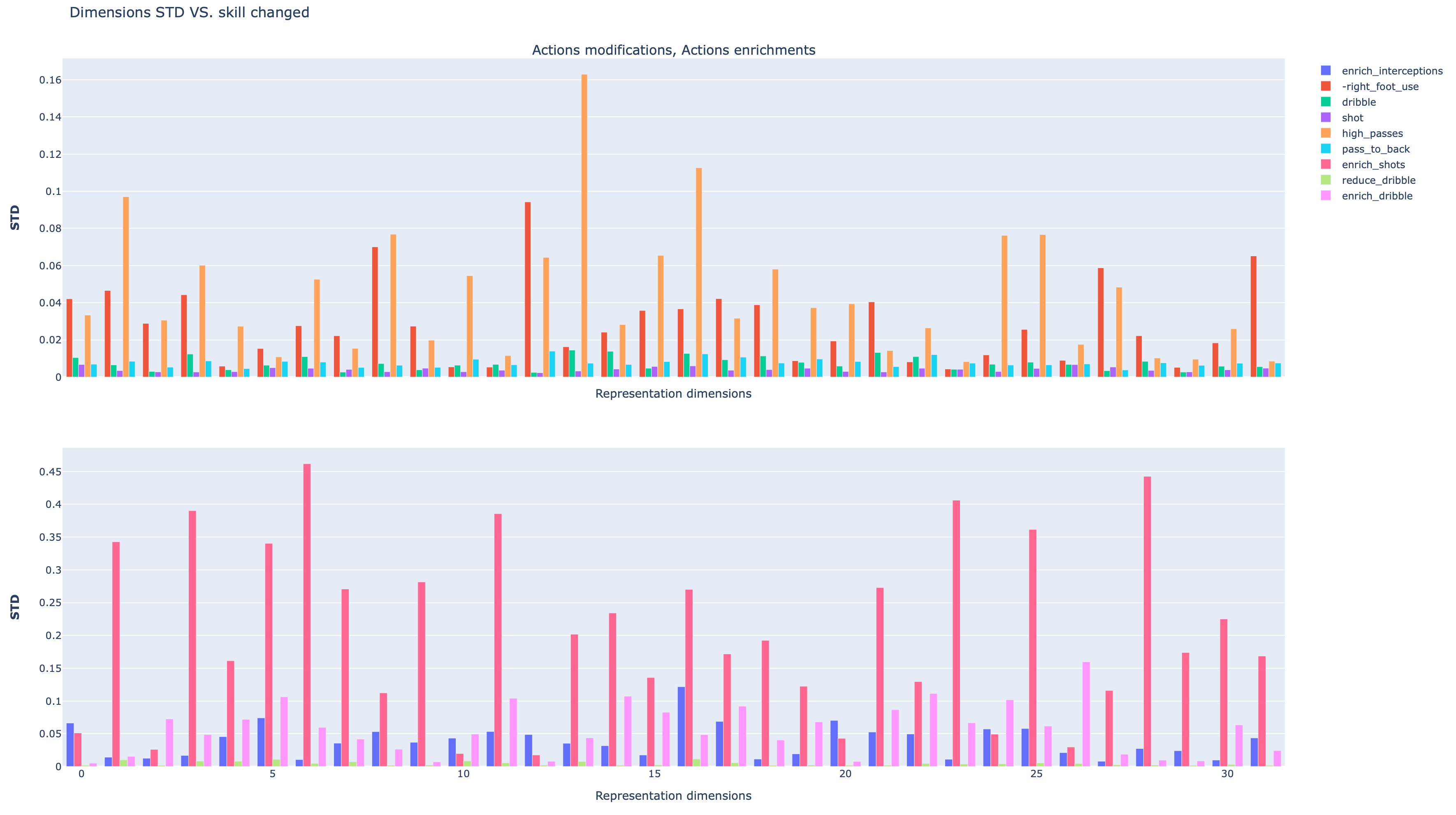Screen dimensions: 1456x815
Task: Click the light green reduce_dribble legend swatch
Action: coord(1326,180)
